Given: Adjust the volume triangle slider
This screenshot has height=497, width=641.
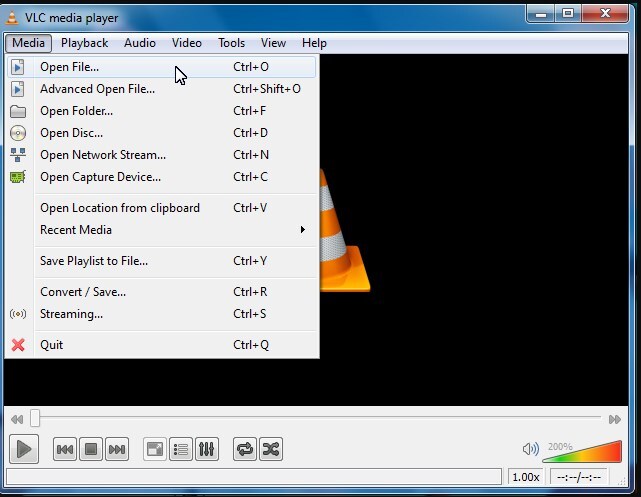Looking at the screenshot, I should coord(582,451).
